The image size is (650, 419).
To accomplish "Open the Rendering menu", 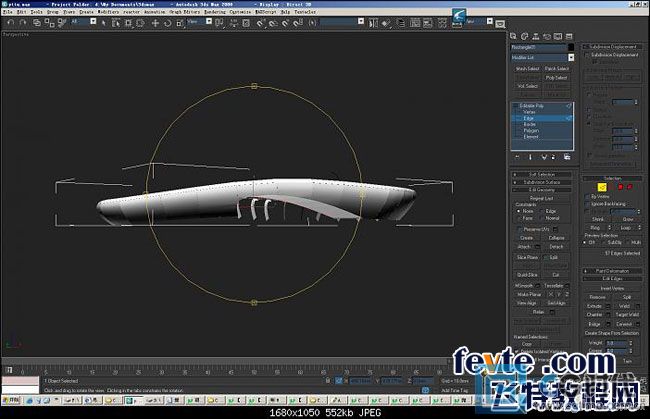I will click(x=215, y=12).
